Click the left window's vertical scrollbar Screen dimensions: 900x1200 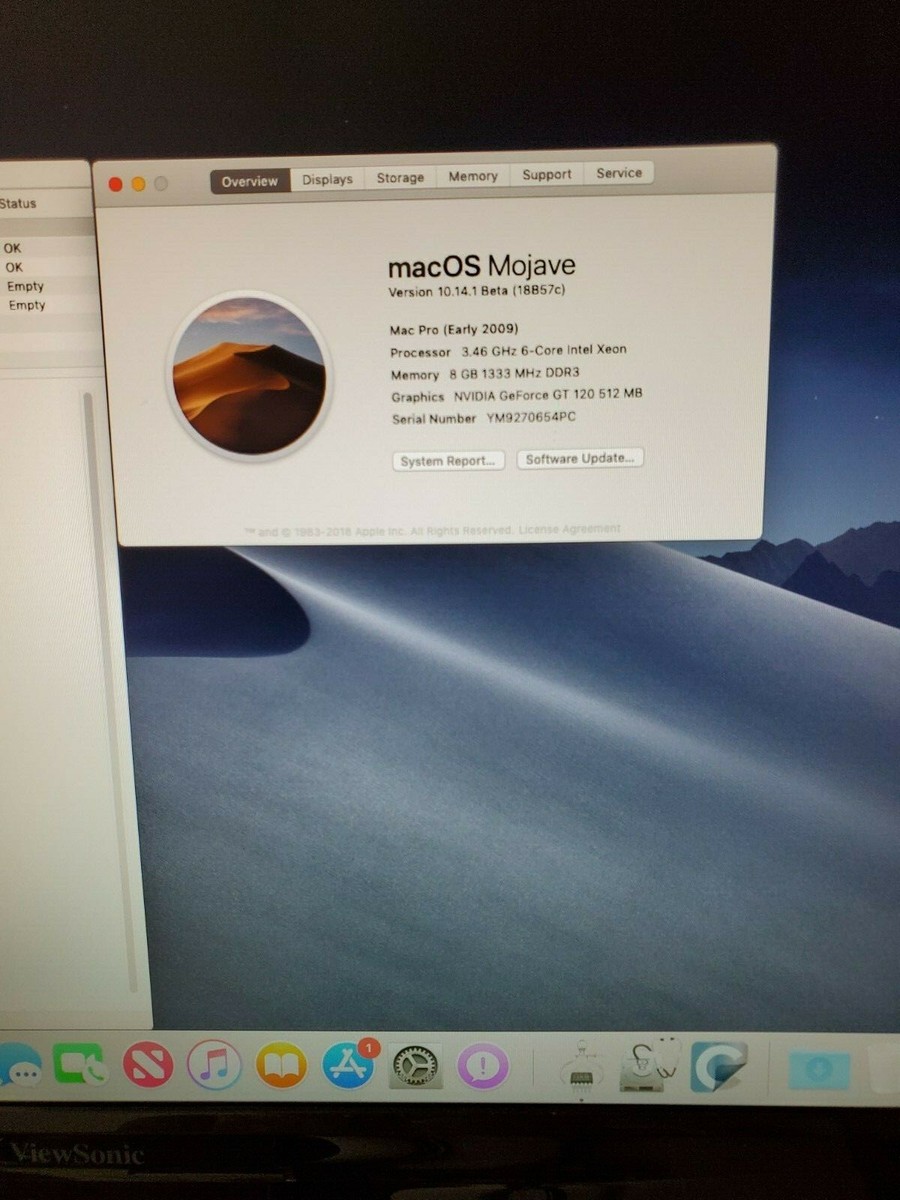point(112,690)
